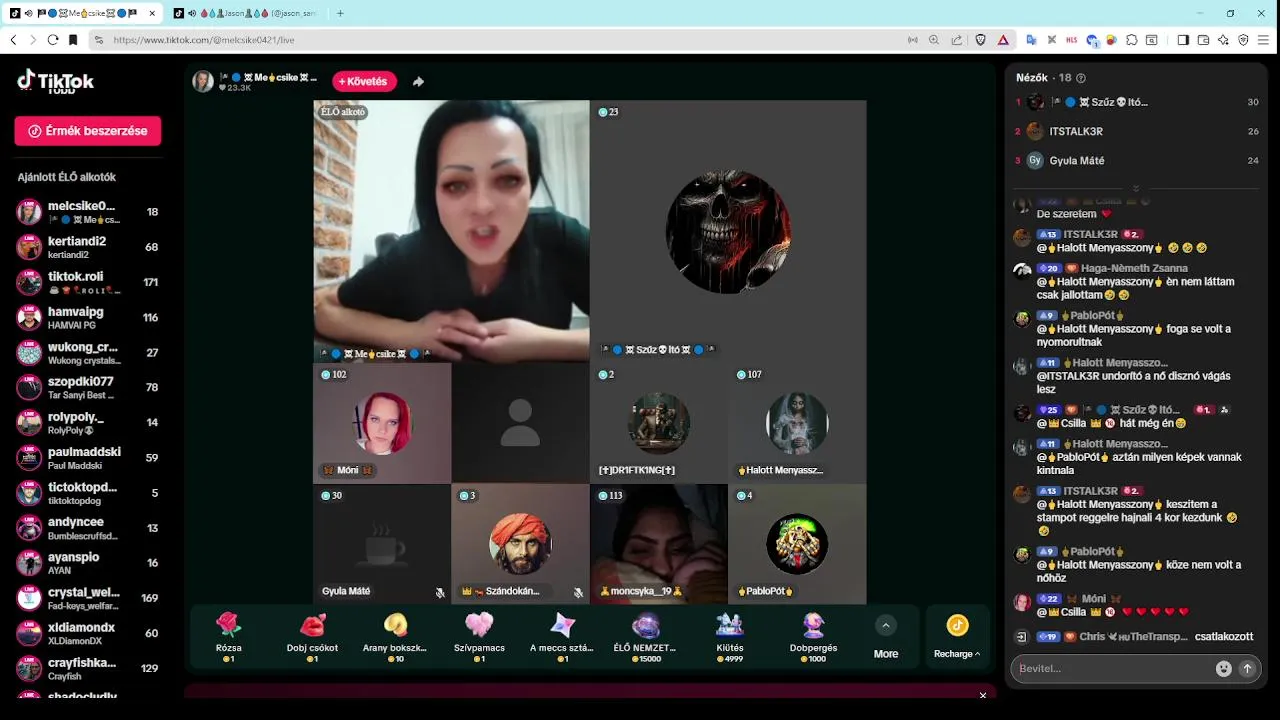The image size is (1280, 720).
Task: Bookmark this page
Action: (x=73, y=40)
